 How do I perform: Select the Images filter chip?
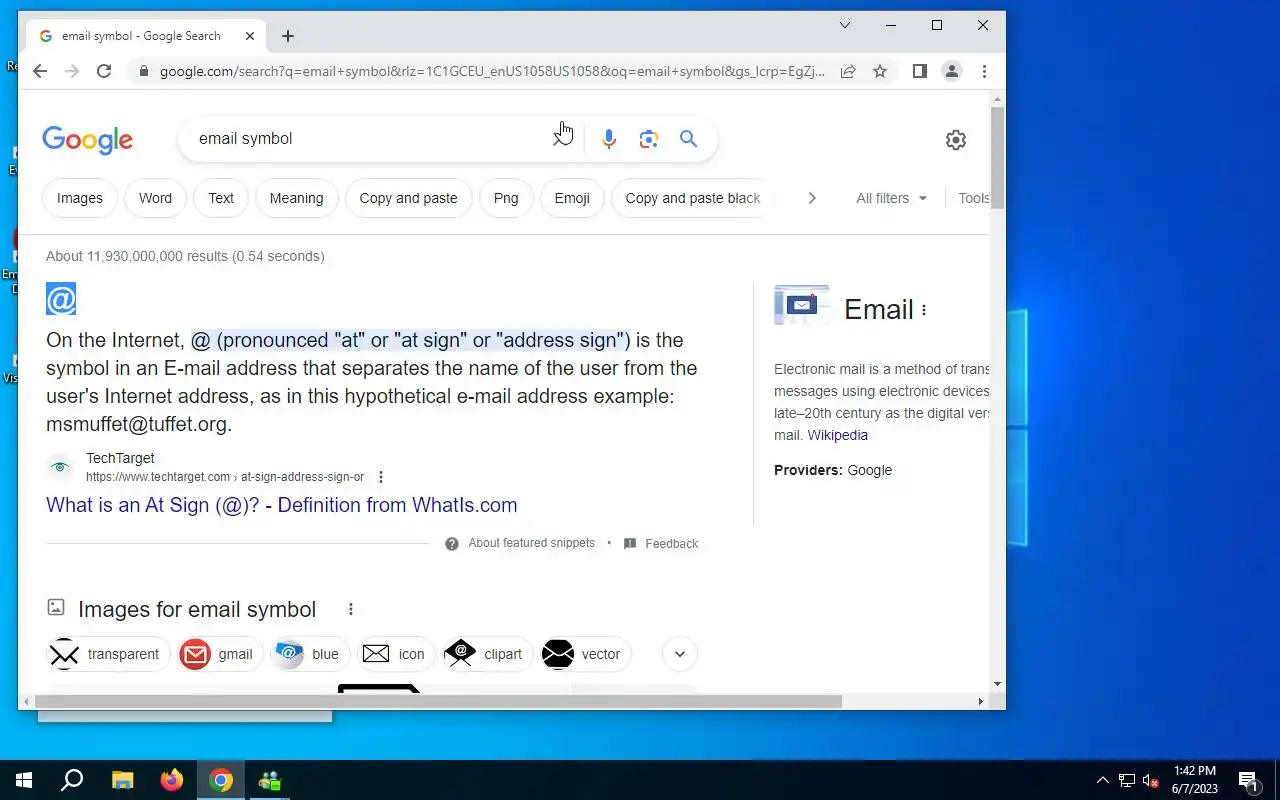point(80,198)
